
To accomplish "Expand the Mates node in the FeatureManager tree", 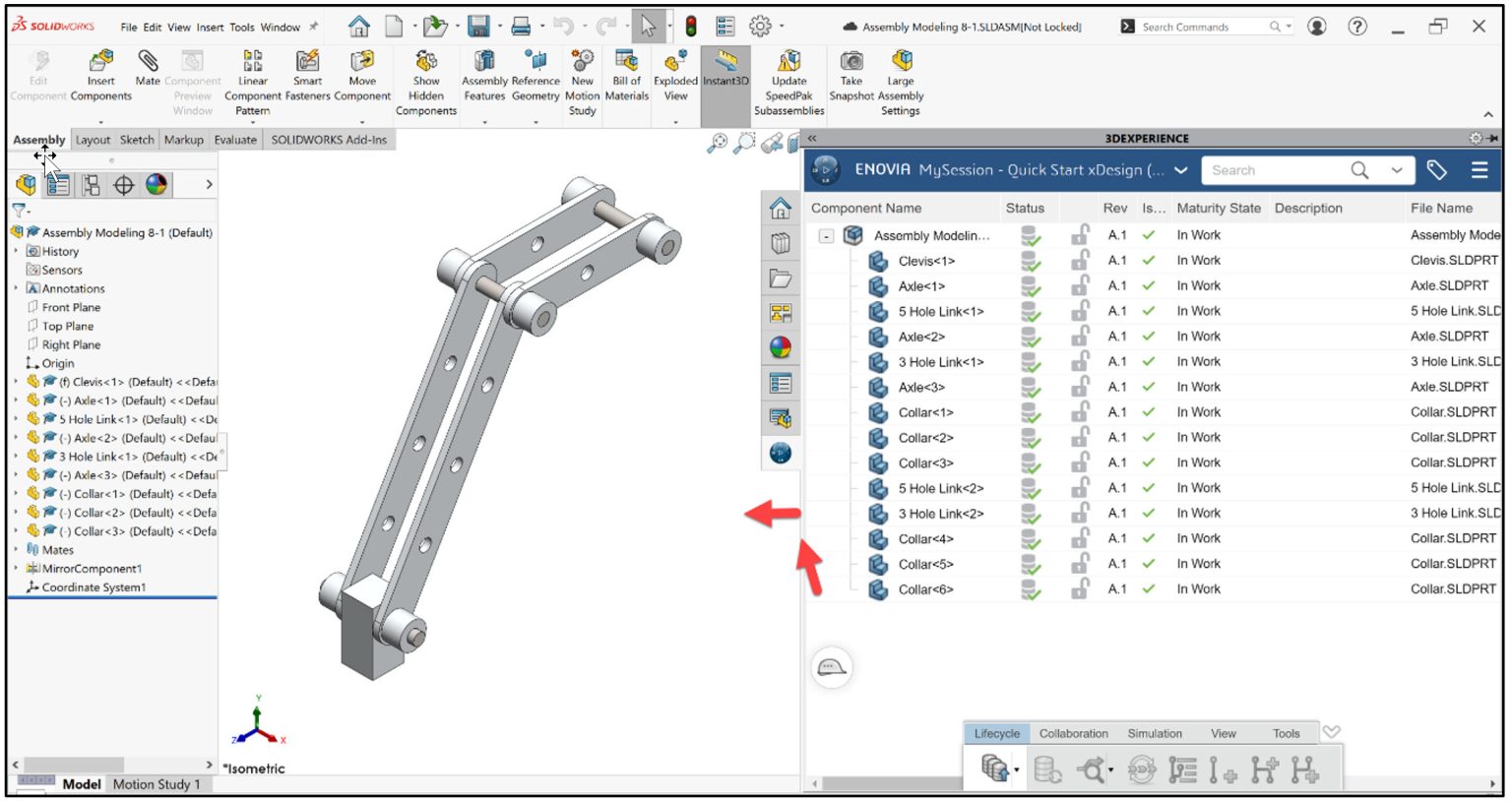I will click(16, 549).
